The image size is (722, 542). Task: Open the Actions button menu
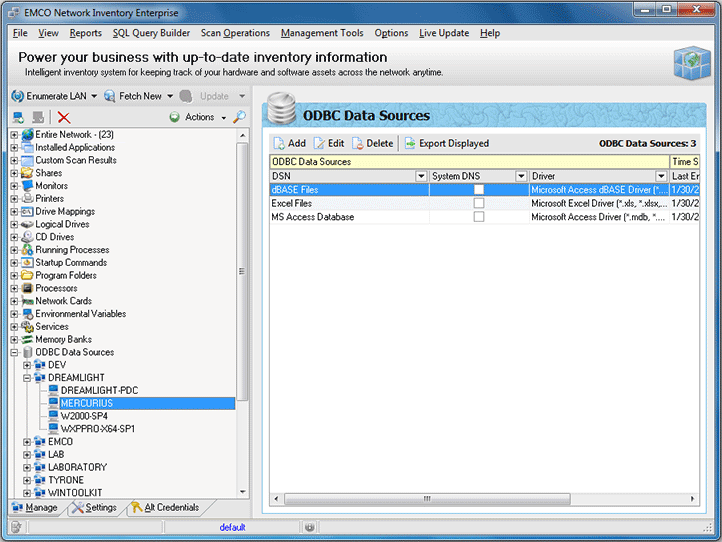coord(199,117)
